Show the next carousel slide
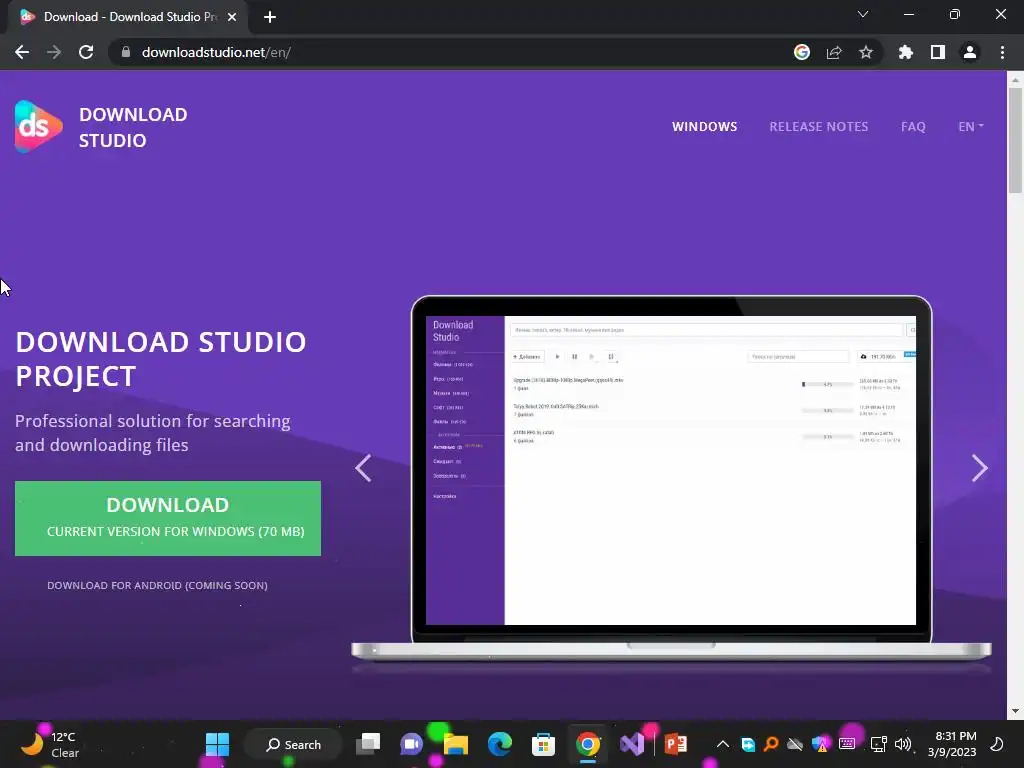 click(980, 468)
